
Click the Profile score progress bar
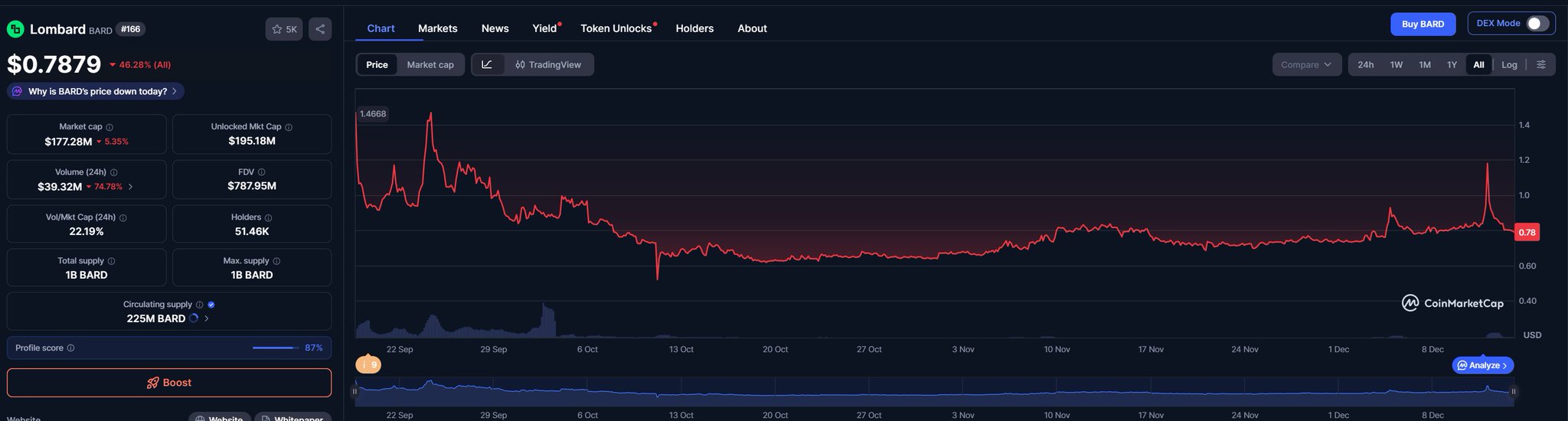276,348
